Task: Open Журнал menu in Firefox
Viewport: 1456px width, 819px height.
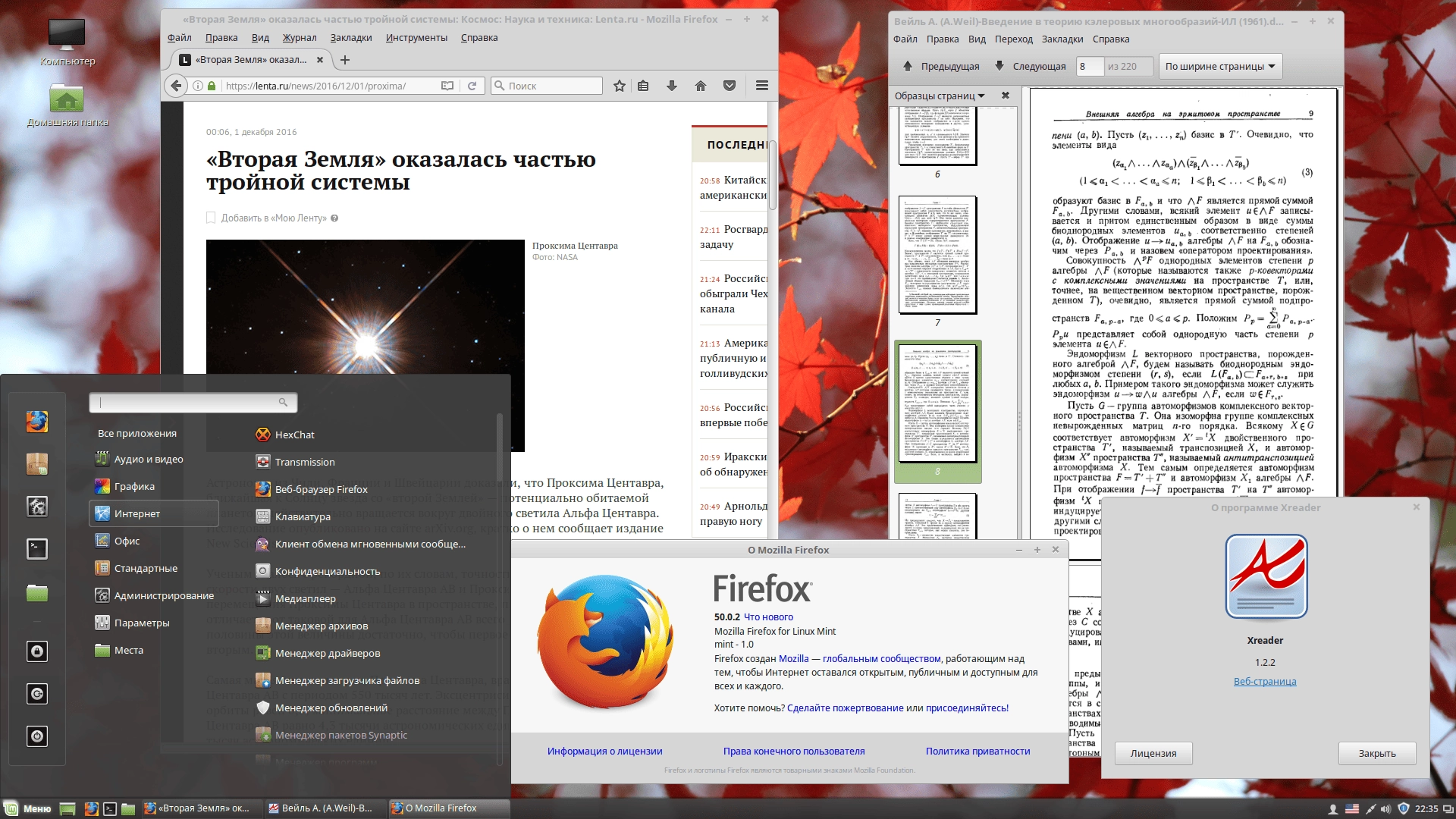Action: pyautogui.click(x=300, y=37)
